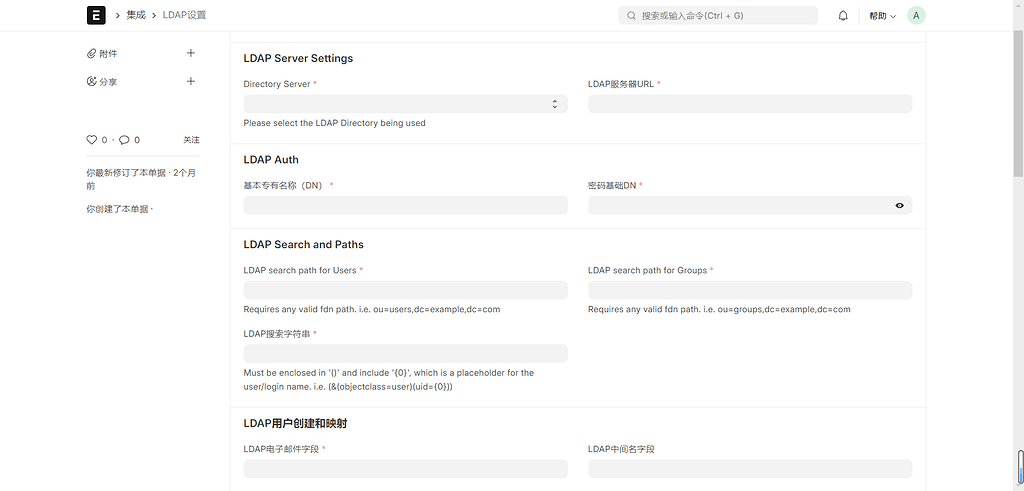The height and width of the screenshot is (491, 1024).
Task: Focus LDAP search path for Users field
Action: click(406, 290)
